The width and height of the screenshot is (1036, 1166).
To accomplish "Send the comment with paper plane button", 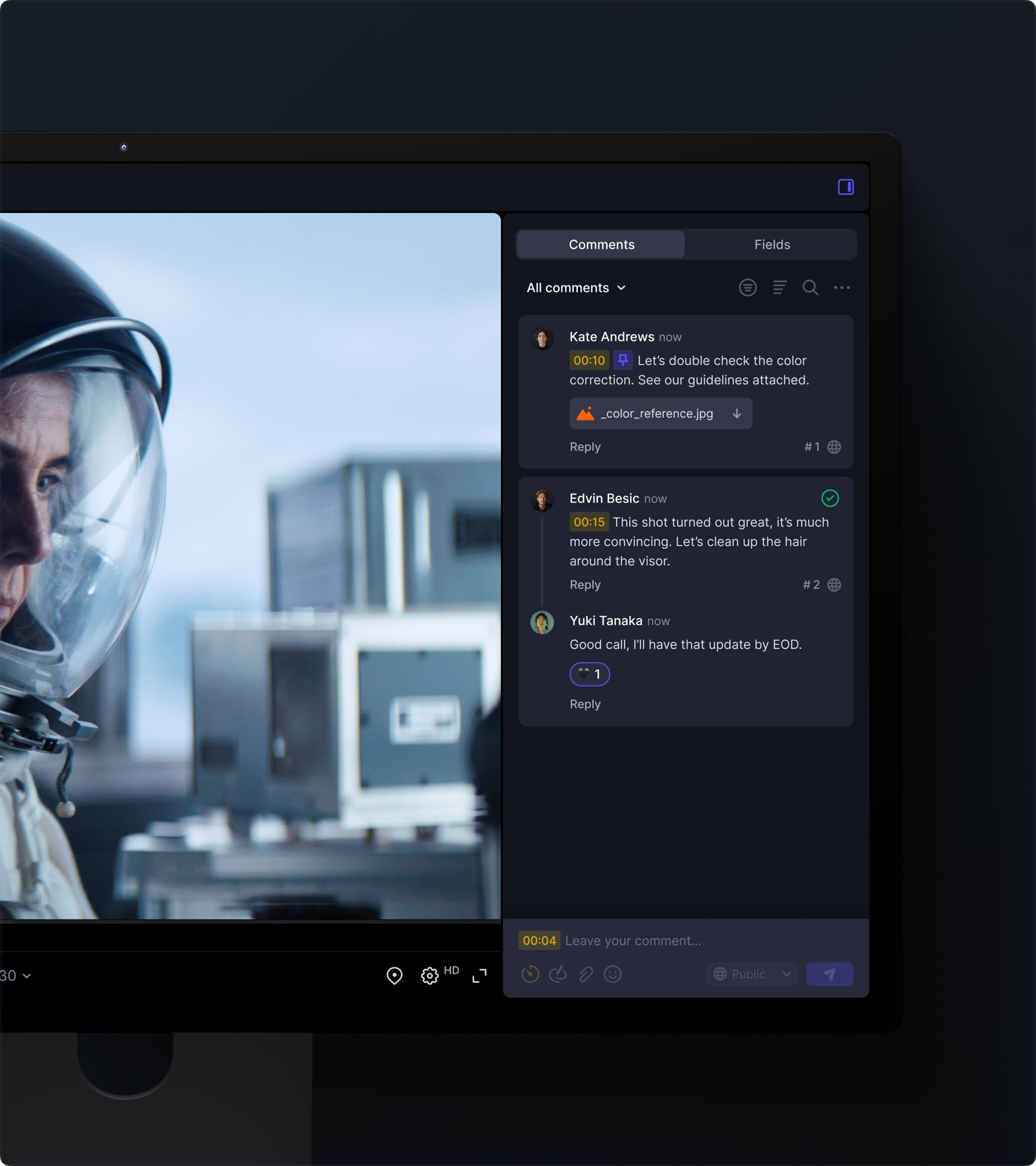I will point(829,974).
